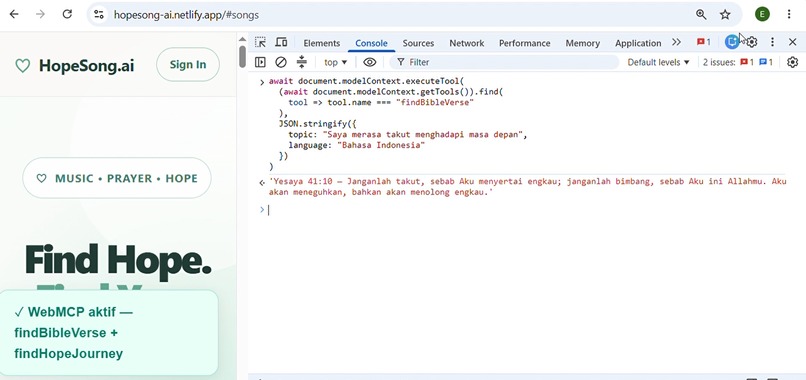This screenshot has width=806, height=380.
Task: Switch to the Performance tab
Action: 525,43
